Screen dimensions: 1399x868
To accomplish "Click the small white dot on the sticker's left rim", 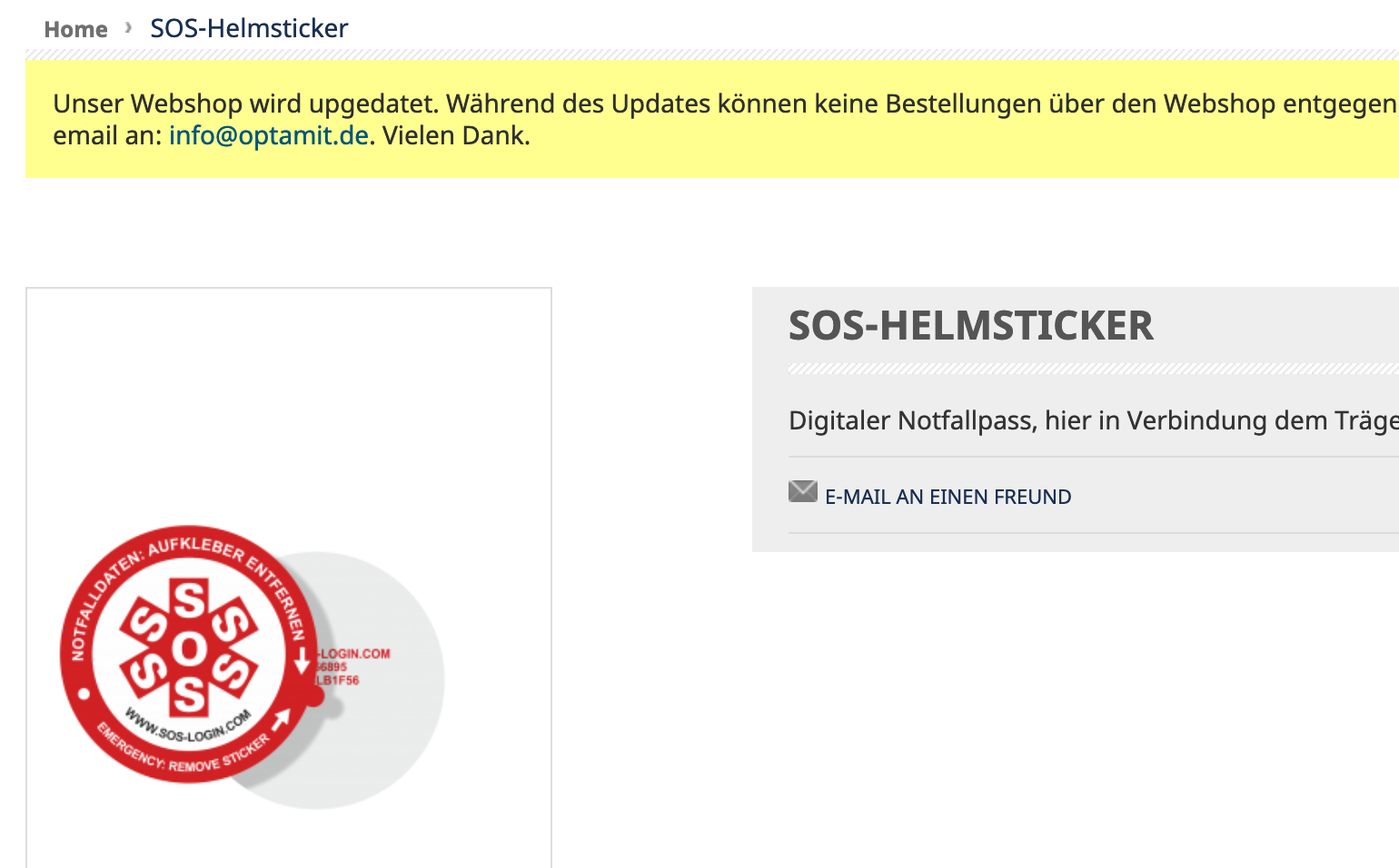I will (x=84, y=695).
